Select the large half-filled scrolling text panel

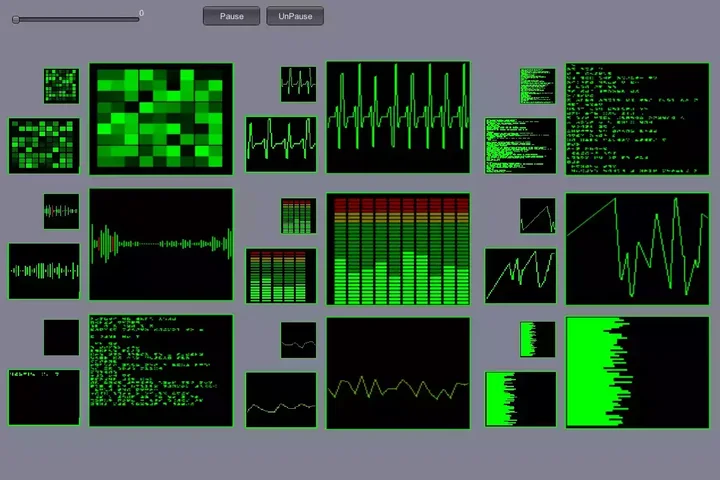click(161, 371)
